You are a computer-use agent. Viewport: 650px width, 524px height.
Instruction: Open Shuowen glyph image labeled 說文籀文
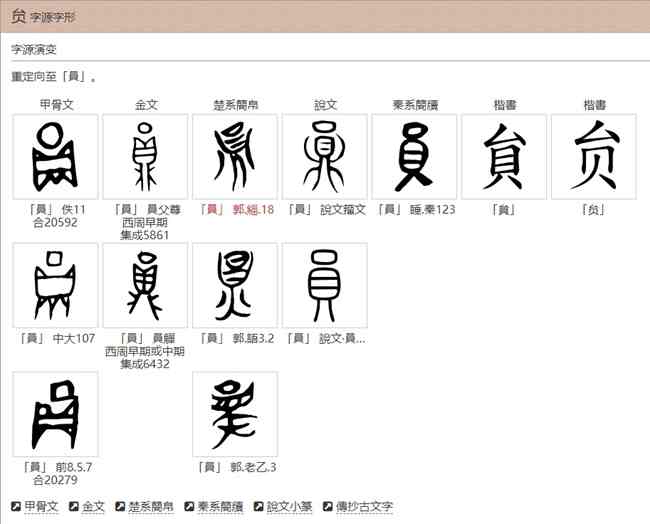[325, 157]
